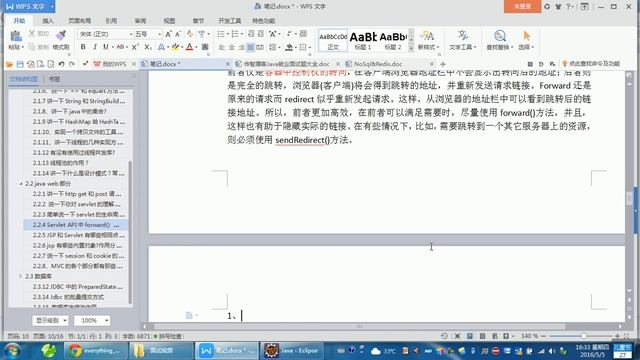Align paragraph to the left
Screen dimensions: 640x360
pyautogui.click(x=222, y=47)
